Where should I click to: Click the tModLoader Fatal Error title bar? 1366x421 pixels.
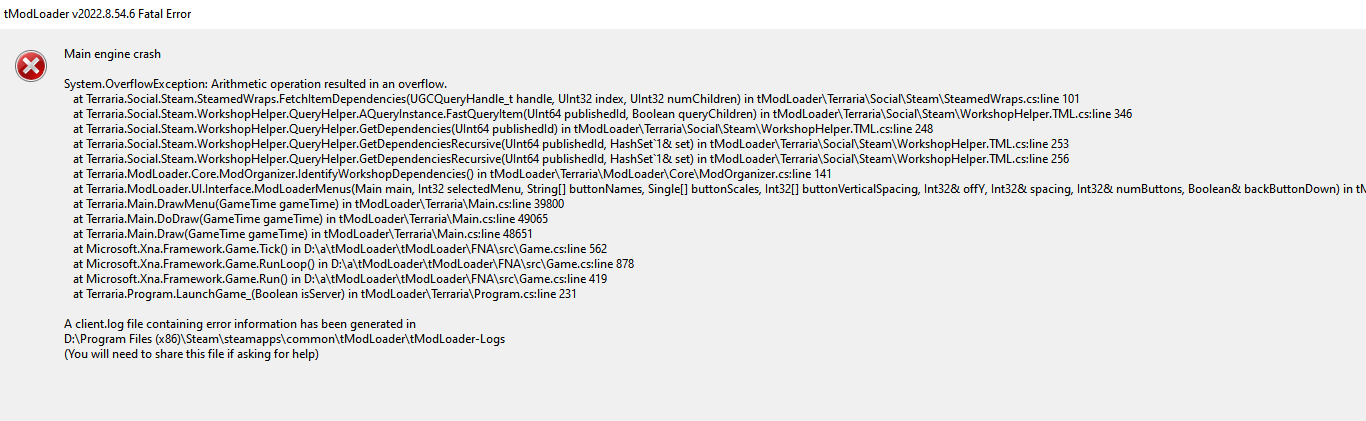[x=98, y=14]
